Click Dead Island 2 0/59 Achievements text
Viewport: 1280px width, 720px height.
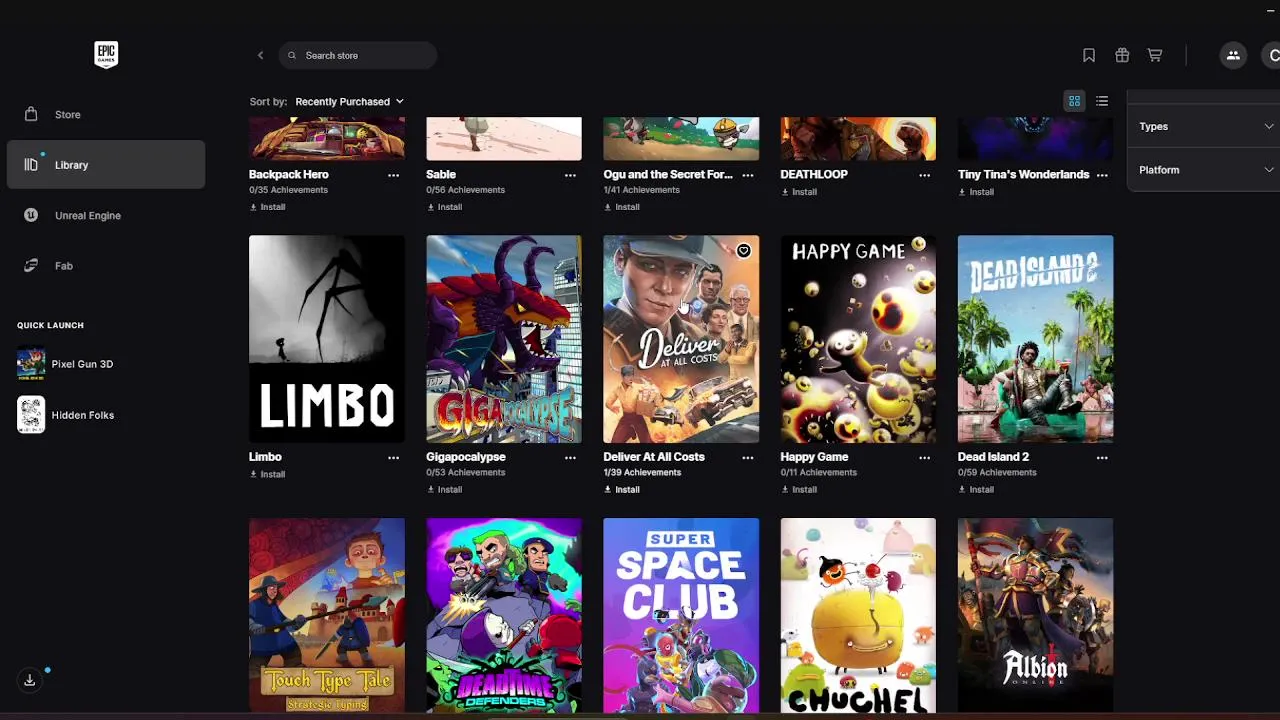(997, 472)
